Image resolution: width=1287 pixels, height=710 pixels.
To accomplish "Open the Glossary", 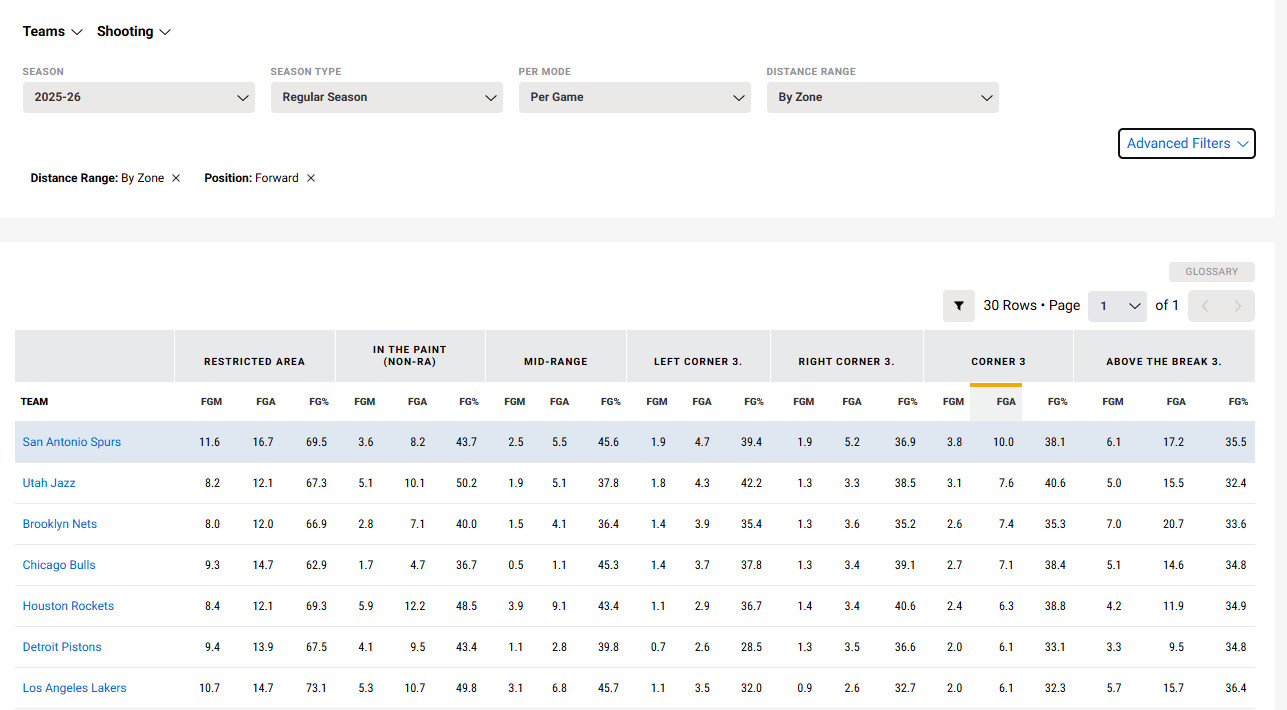I will [1211, 271].
